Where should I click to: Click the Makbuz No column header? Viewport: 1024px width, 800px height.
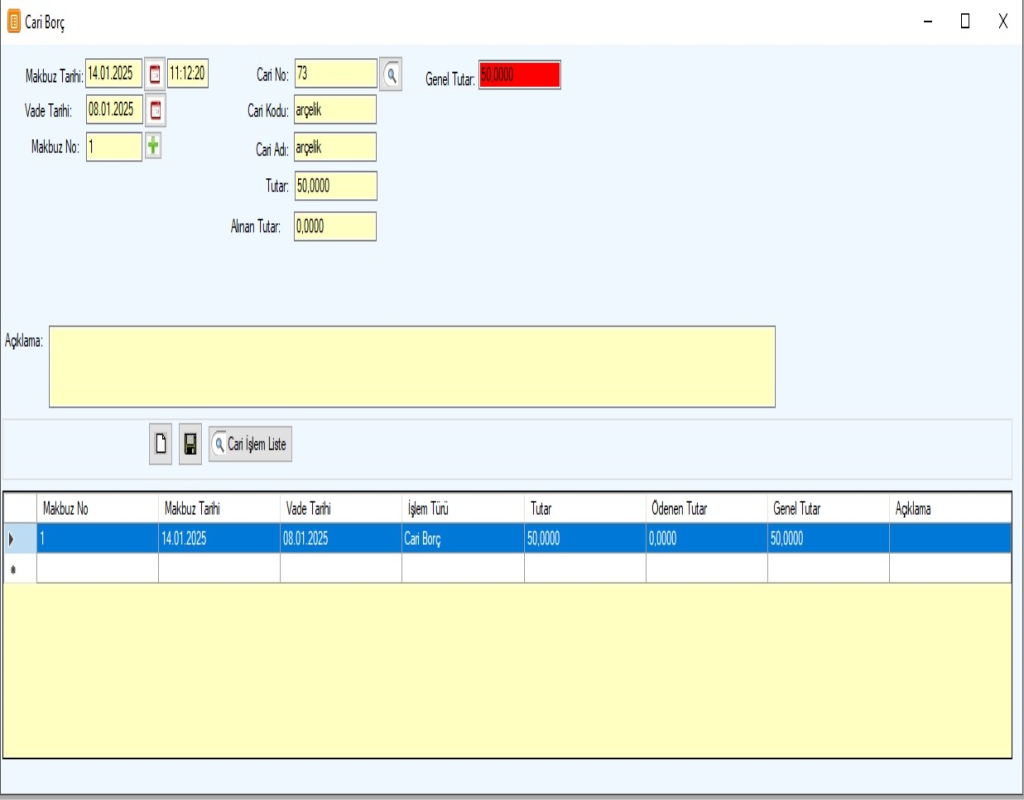[97, 509]
